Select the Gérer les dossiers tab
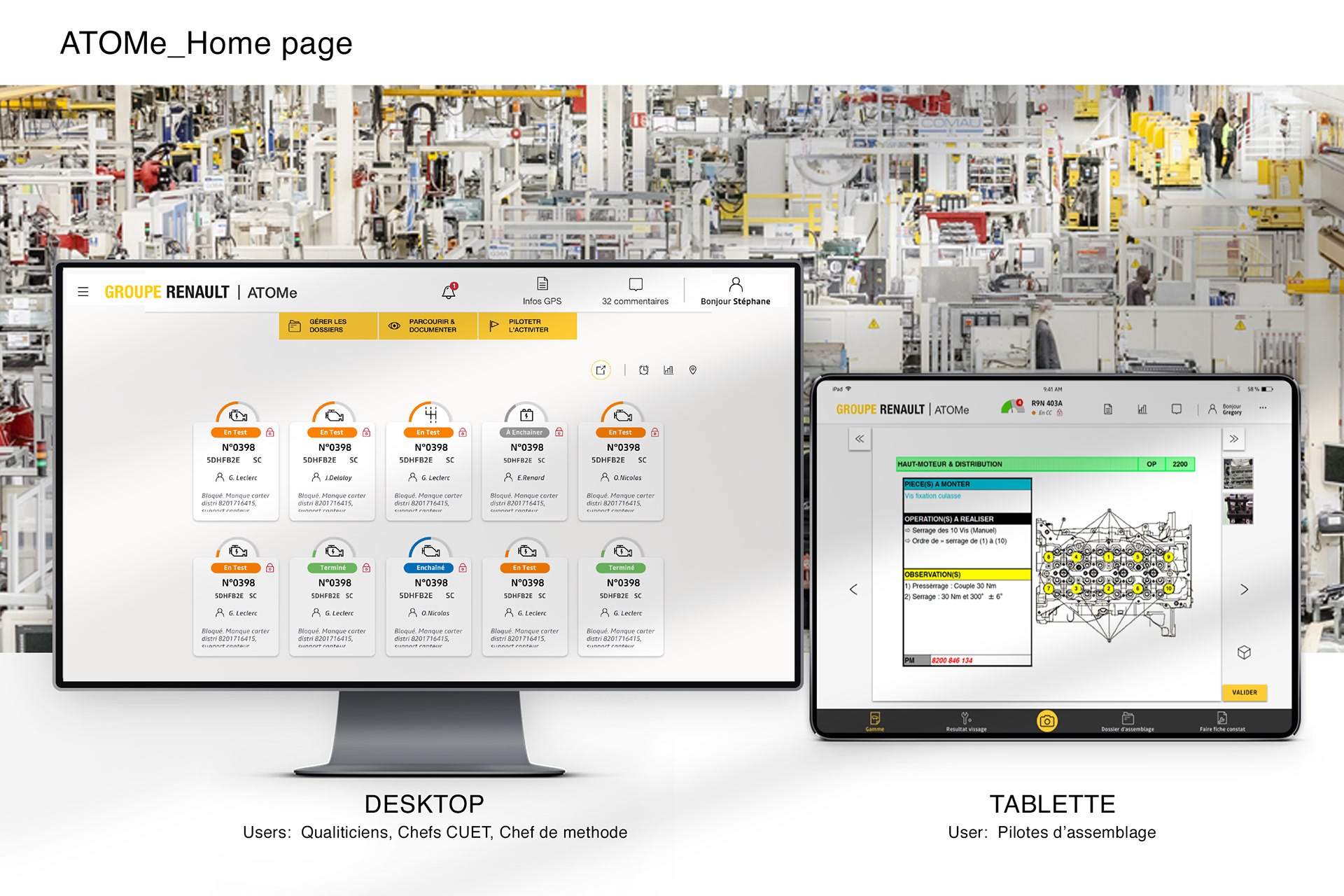This screenshot has width=1344, height=896. [x=328, y=326]
